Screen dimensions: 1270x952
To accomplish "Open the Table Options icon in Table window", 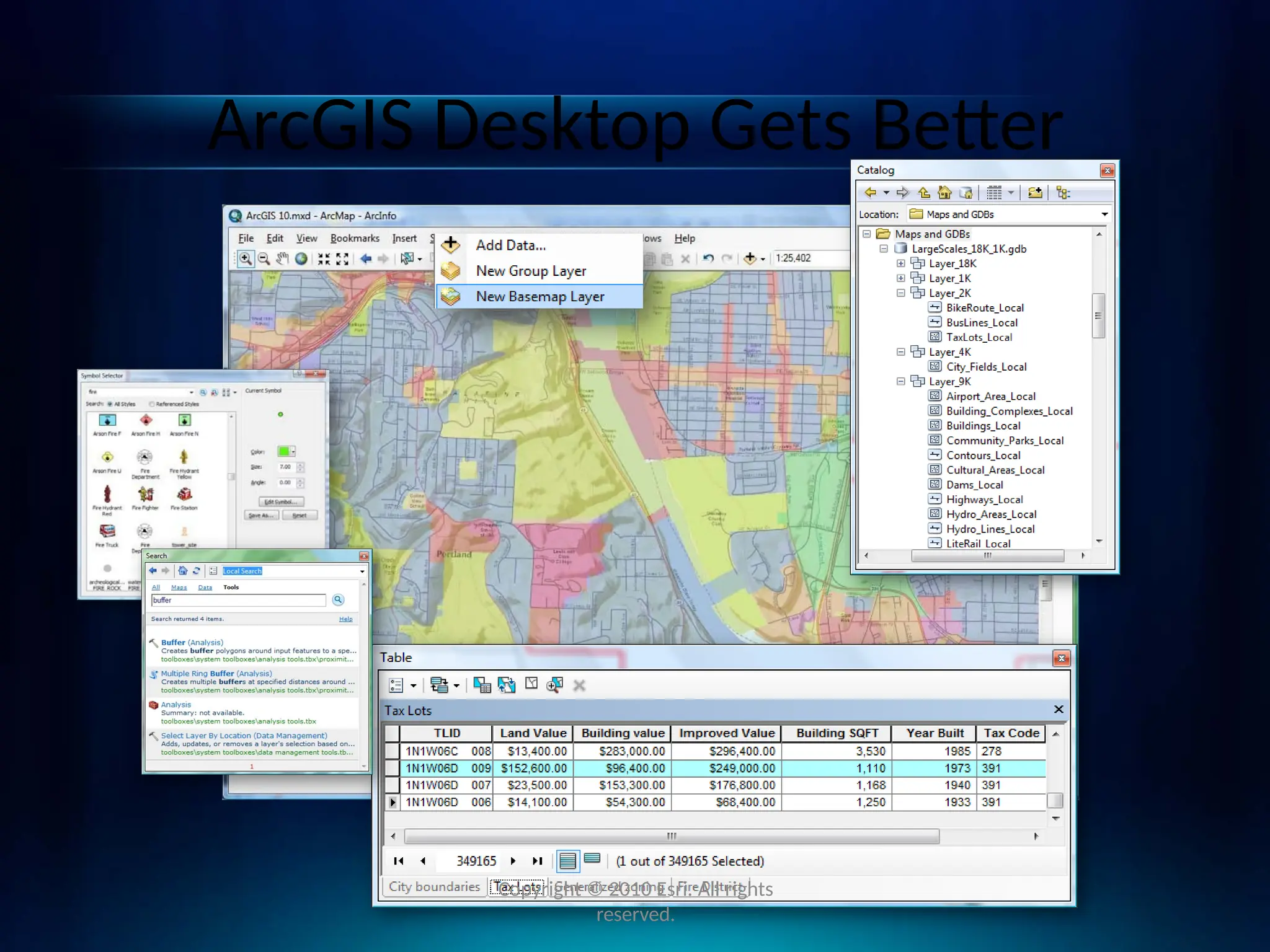I will (396, 685).
